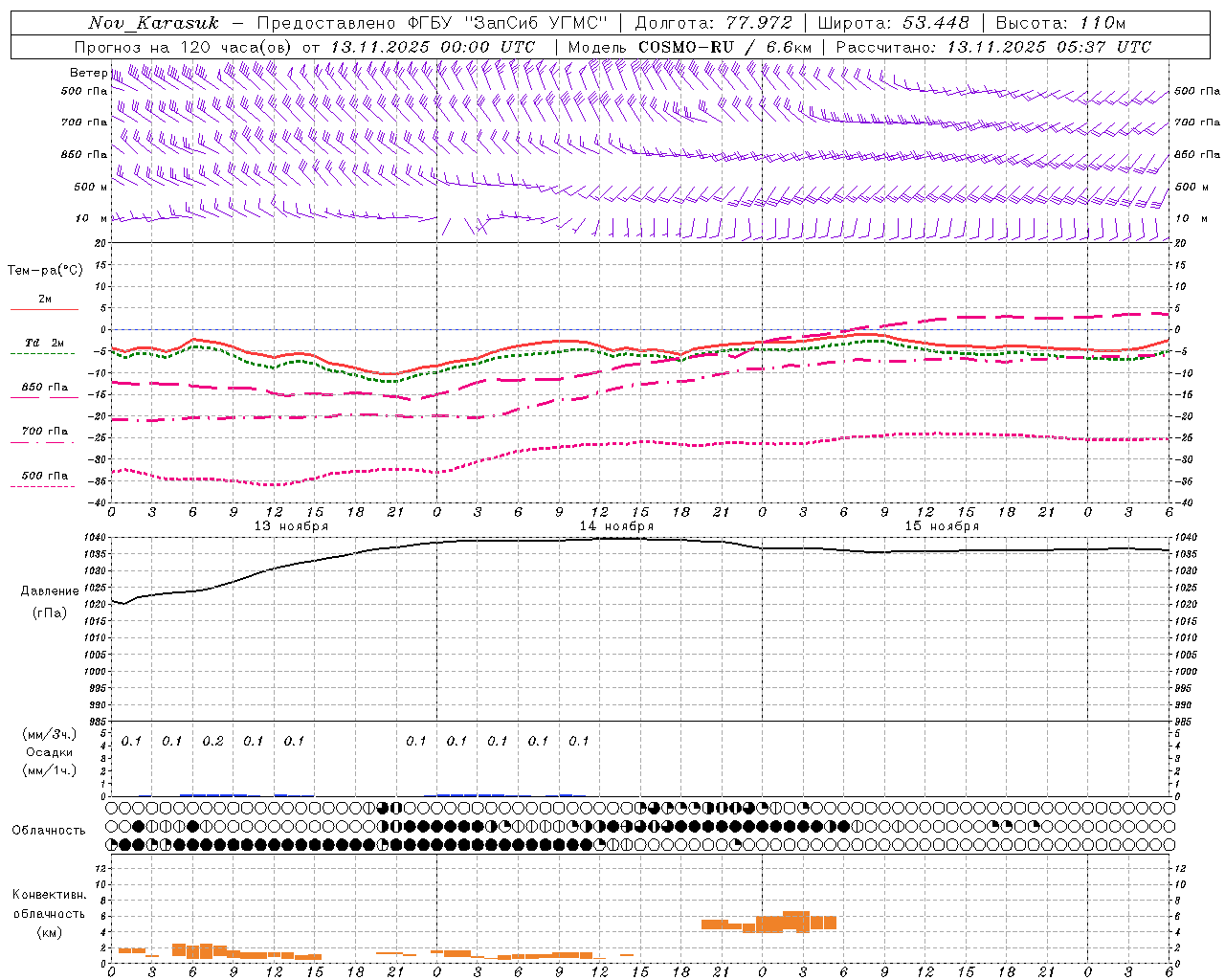The image size is (1225, 980).
Task: Click the Тем-ра(°C) axis label
Action: (x=45, y=270)
